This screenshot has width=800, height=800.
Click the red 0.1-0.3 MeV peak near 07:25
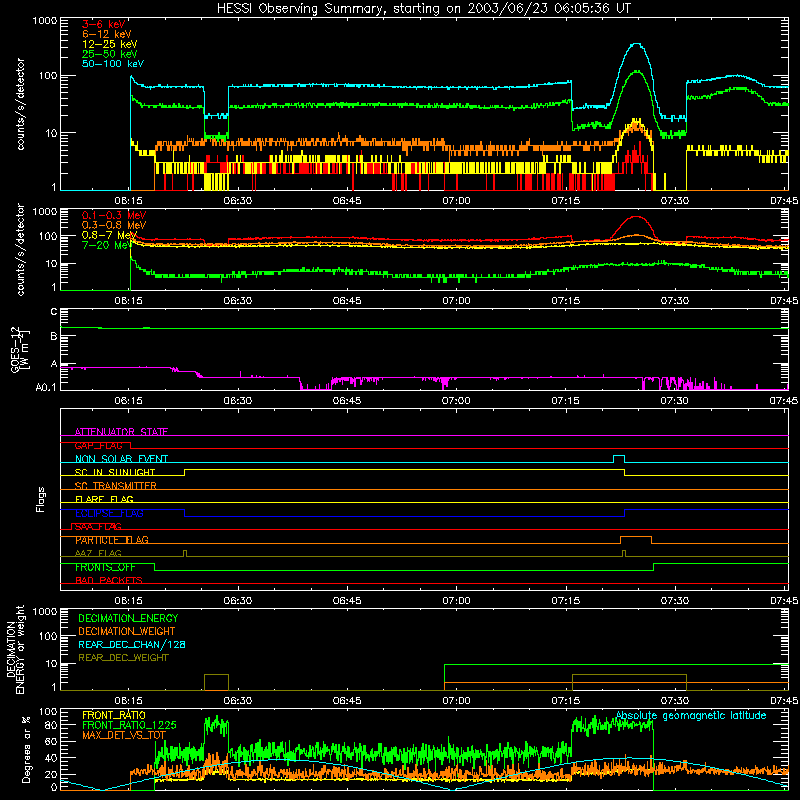[x=636, y=218]
